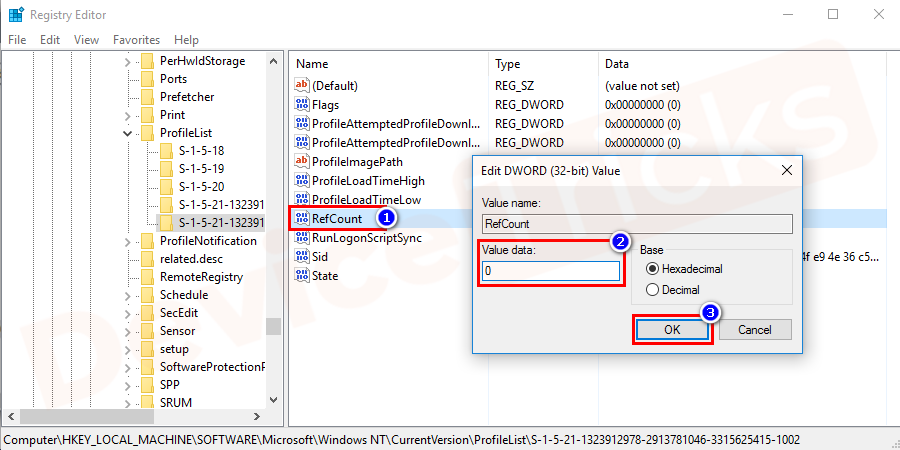Click the S-1-5-18 folder icon
Screen dimensions: 900x450
tap(166, 151)
